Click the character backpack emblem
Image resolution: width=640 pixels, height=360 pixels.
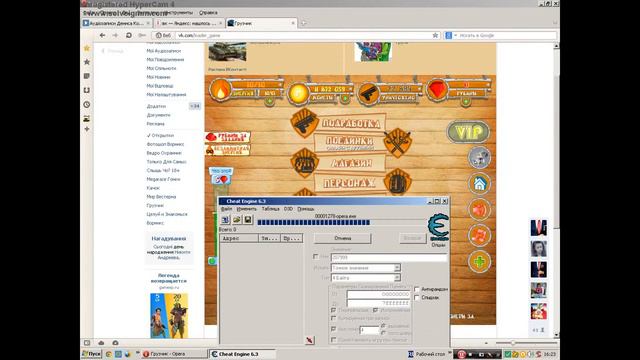[398, 182]
